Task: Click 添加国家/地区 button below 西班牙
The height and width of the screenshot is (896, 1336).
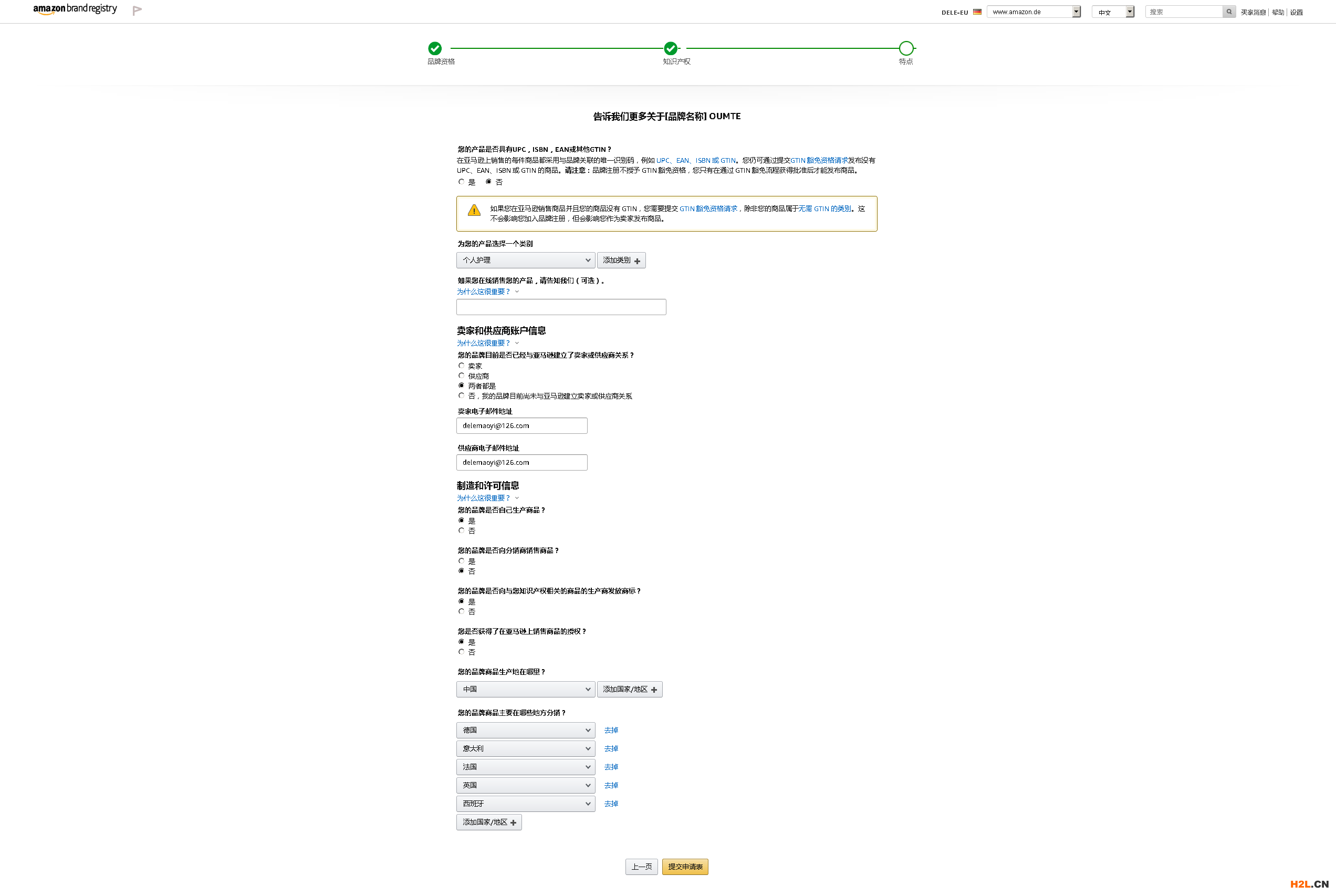Action: pyautogui.click(x=489, y=822)
